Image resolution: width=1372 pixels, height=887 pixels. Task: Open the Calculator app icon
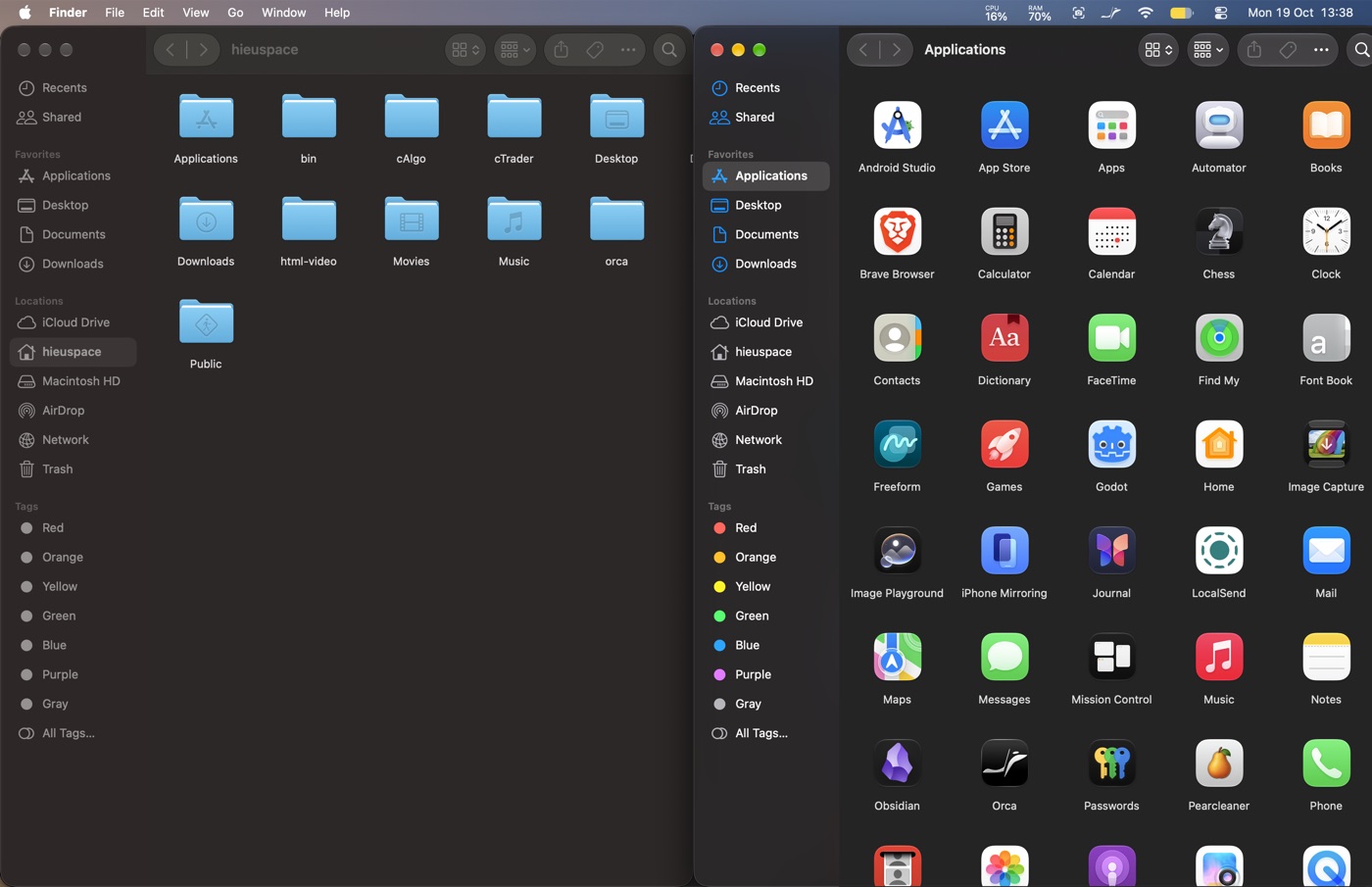[1004, 232]
